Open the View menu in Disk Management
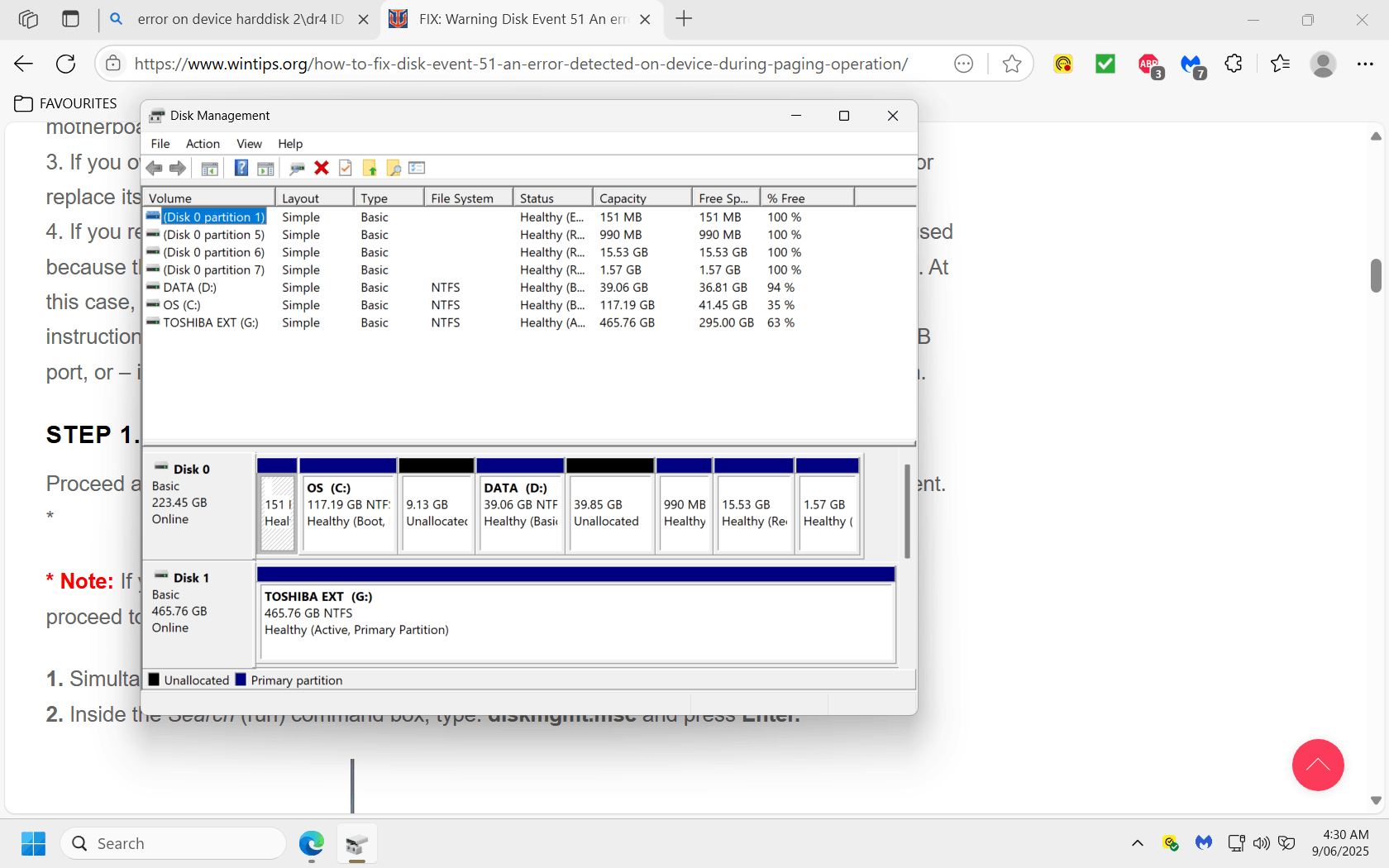1389x868 pixels. click(x=249, y=144)
